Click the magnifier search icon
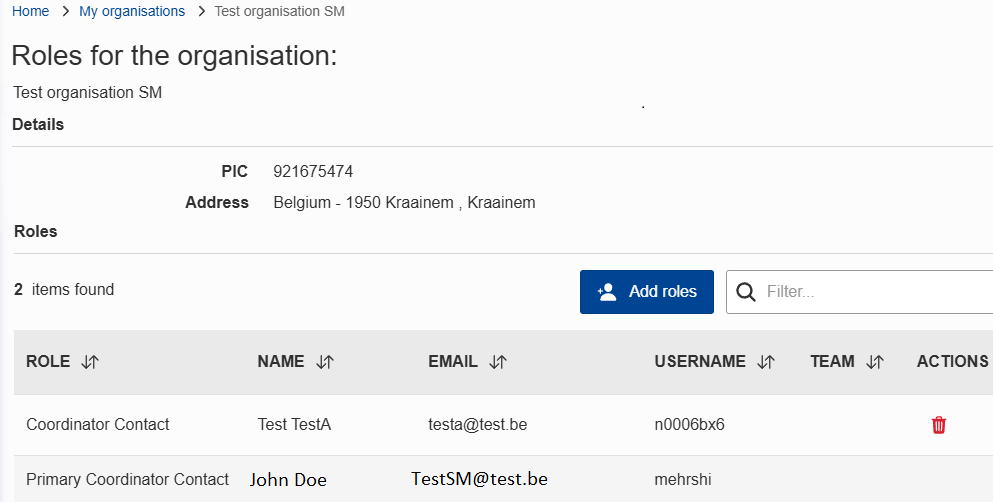 [745, 292]
